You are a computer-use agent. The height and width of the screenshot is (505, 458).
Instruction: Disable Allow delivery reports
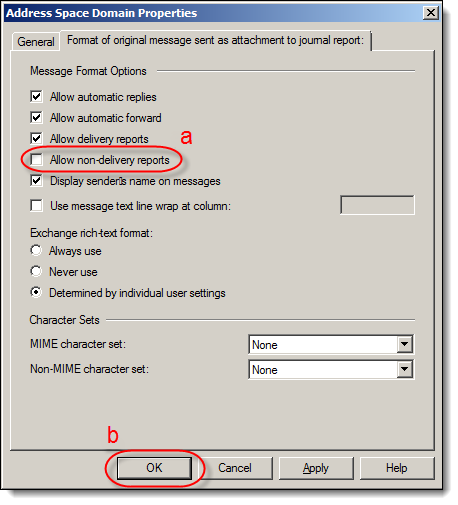36,139
